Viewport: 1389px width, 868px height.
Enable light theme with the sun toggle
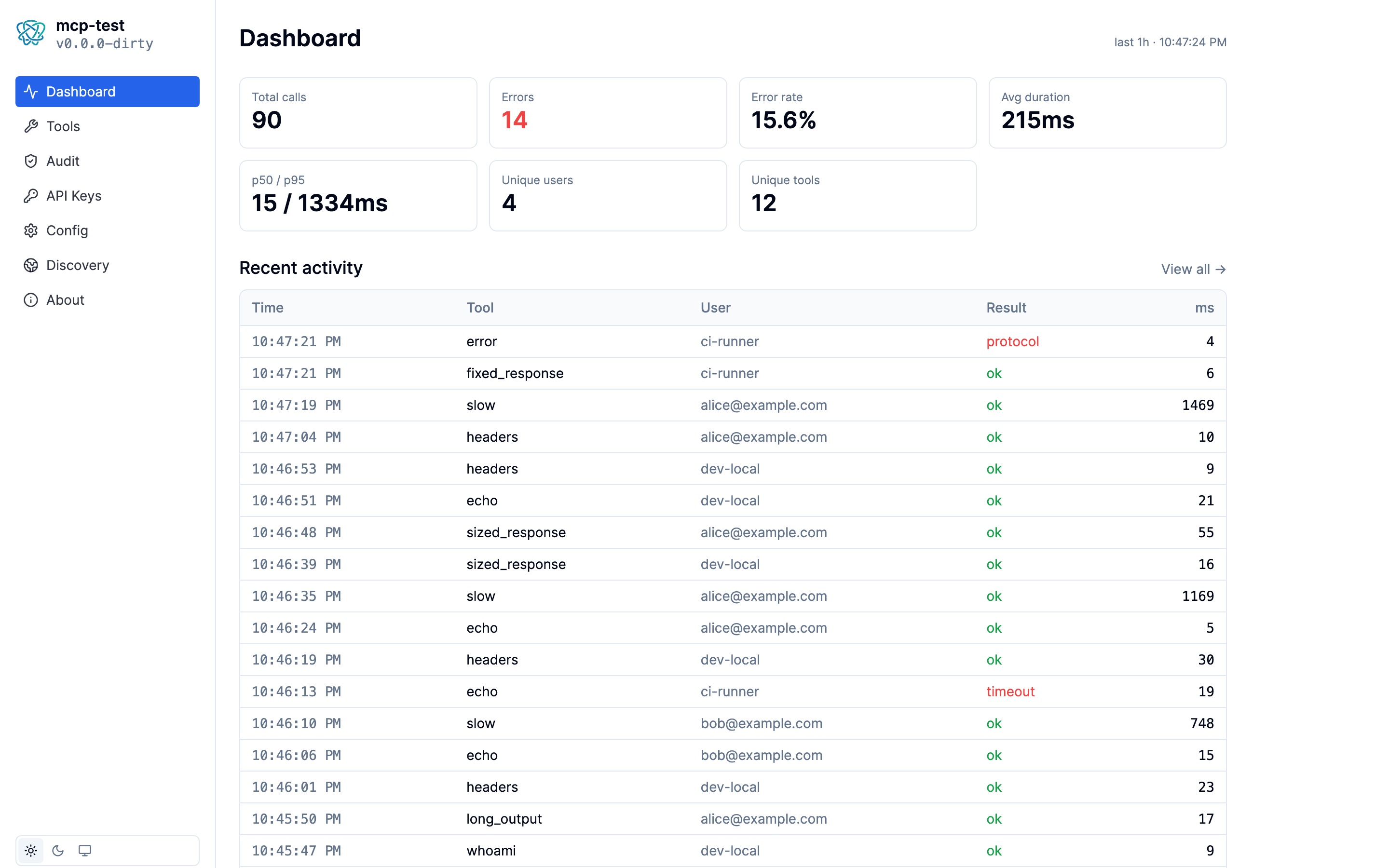(x=30, y=850)
